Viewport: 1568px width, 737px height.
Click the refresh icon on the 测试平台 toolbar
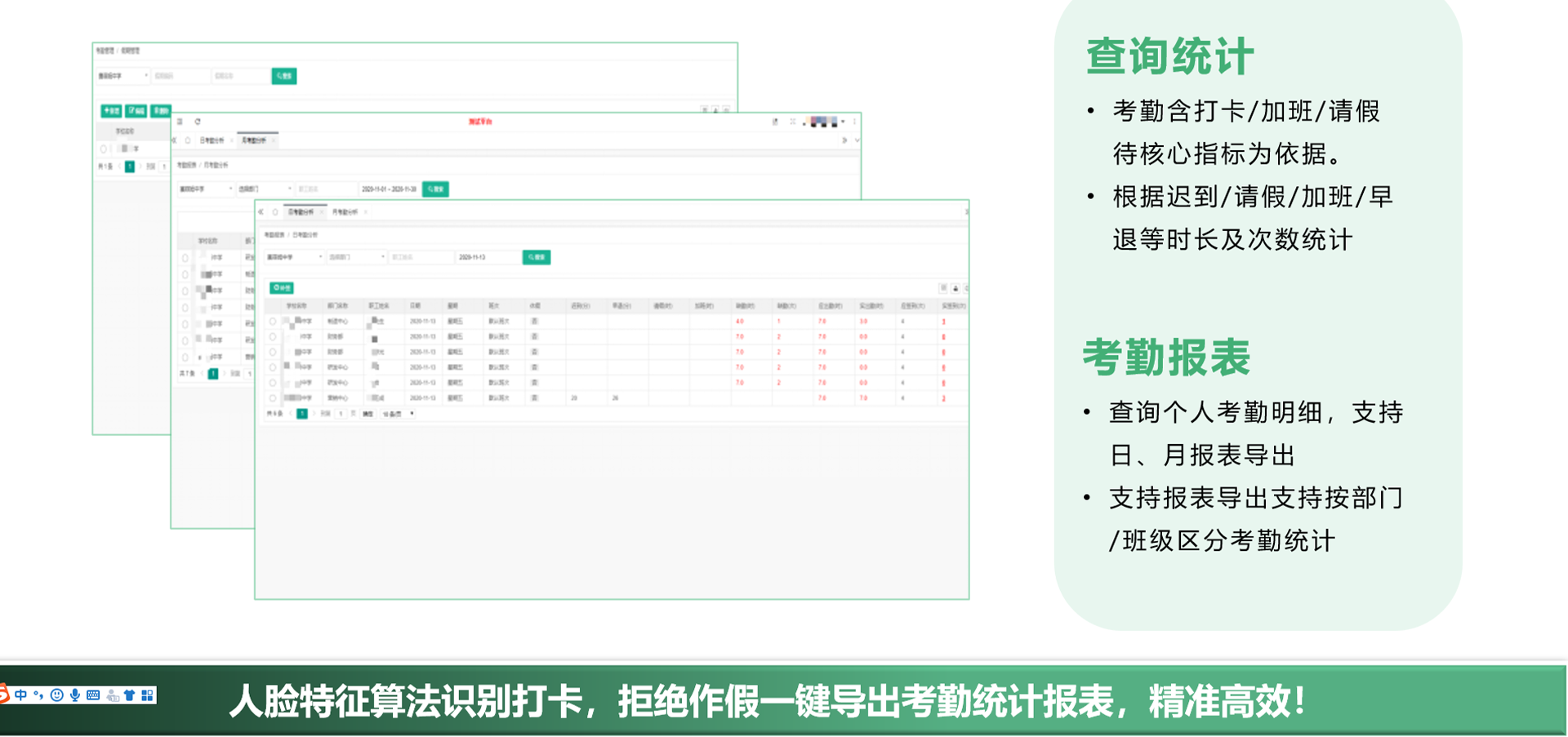[x=197, y=122]
